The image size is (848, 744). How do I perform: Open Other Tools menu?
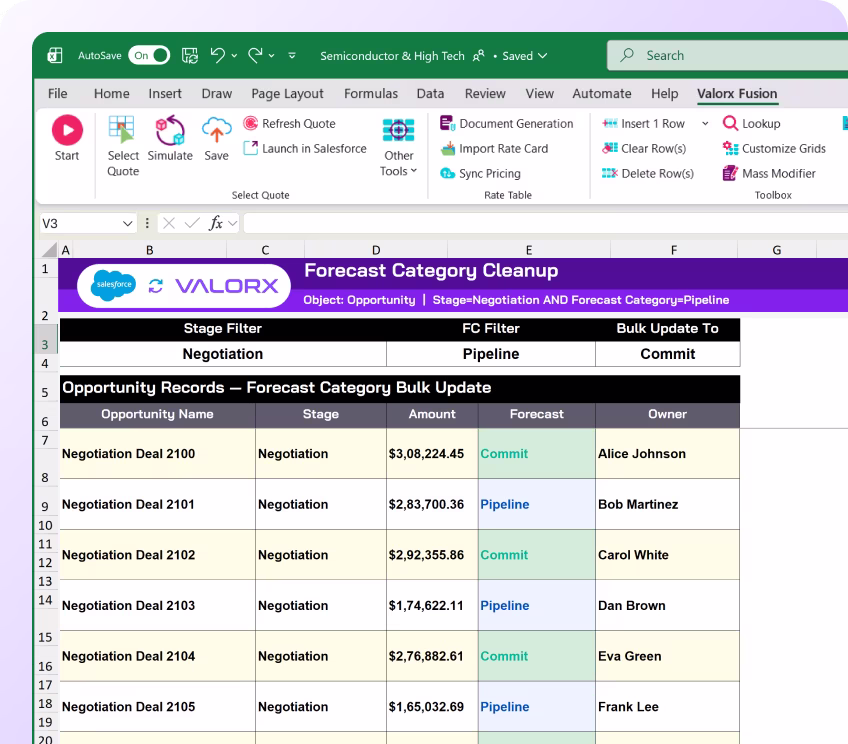[x=399, y=147]
